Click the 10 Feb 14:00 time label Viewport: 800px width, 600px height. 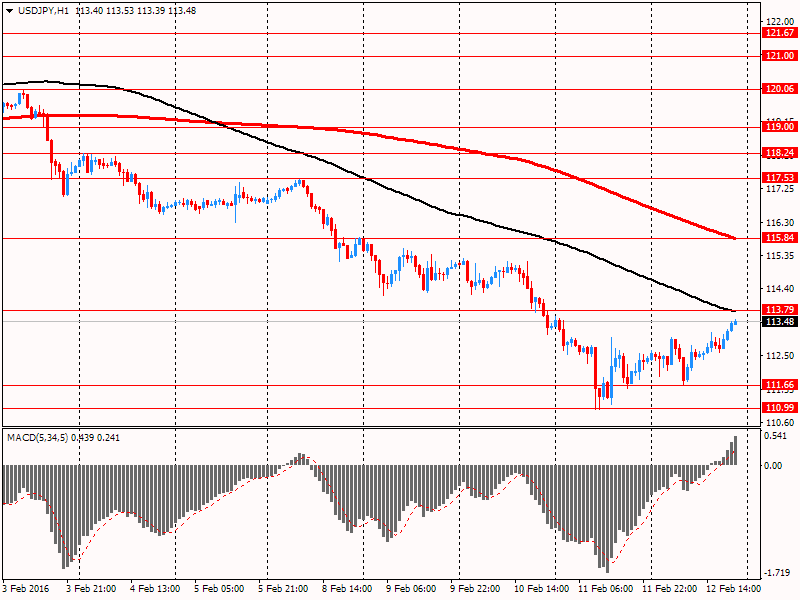540,589
